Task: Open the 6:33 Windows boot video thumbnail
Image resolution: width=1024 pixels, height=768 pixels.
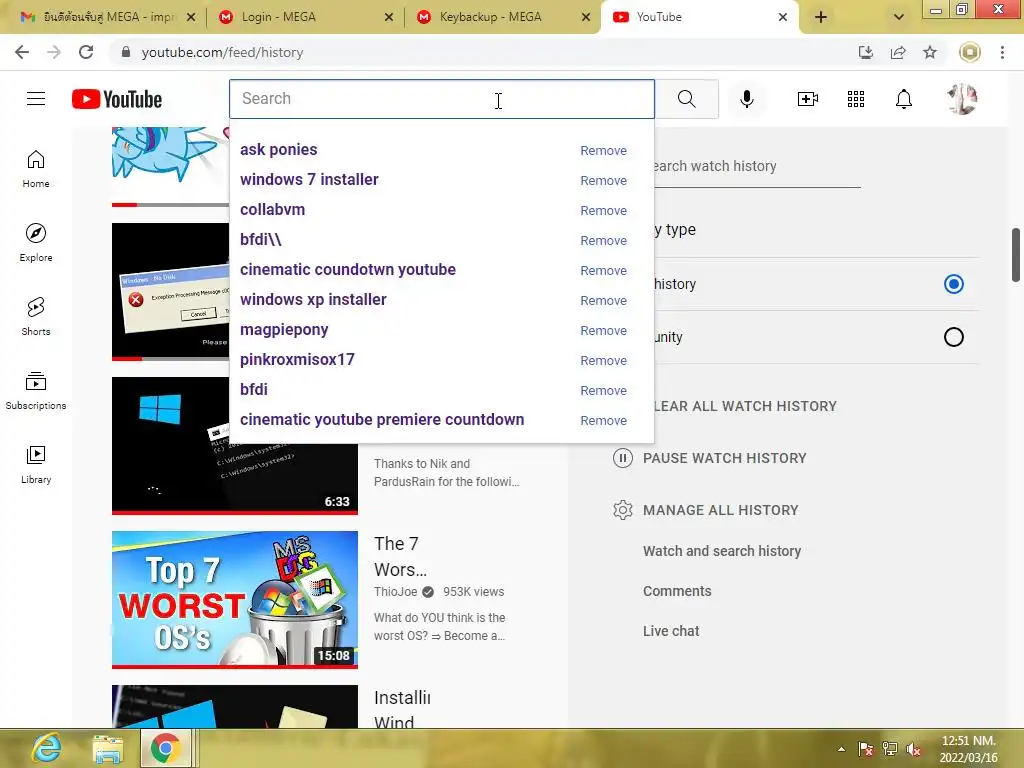Action: [234, 445]
